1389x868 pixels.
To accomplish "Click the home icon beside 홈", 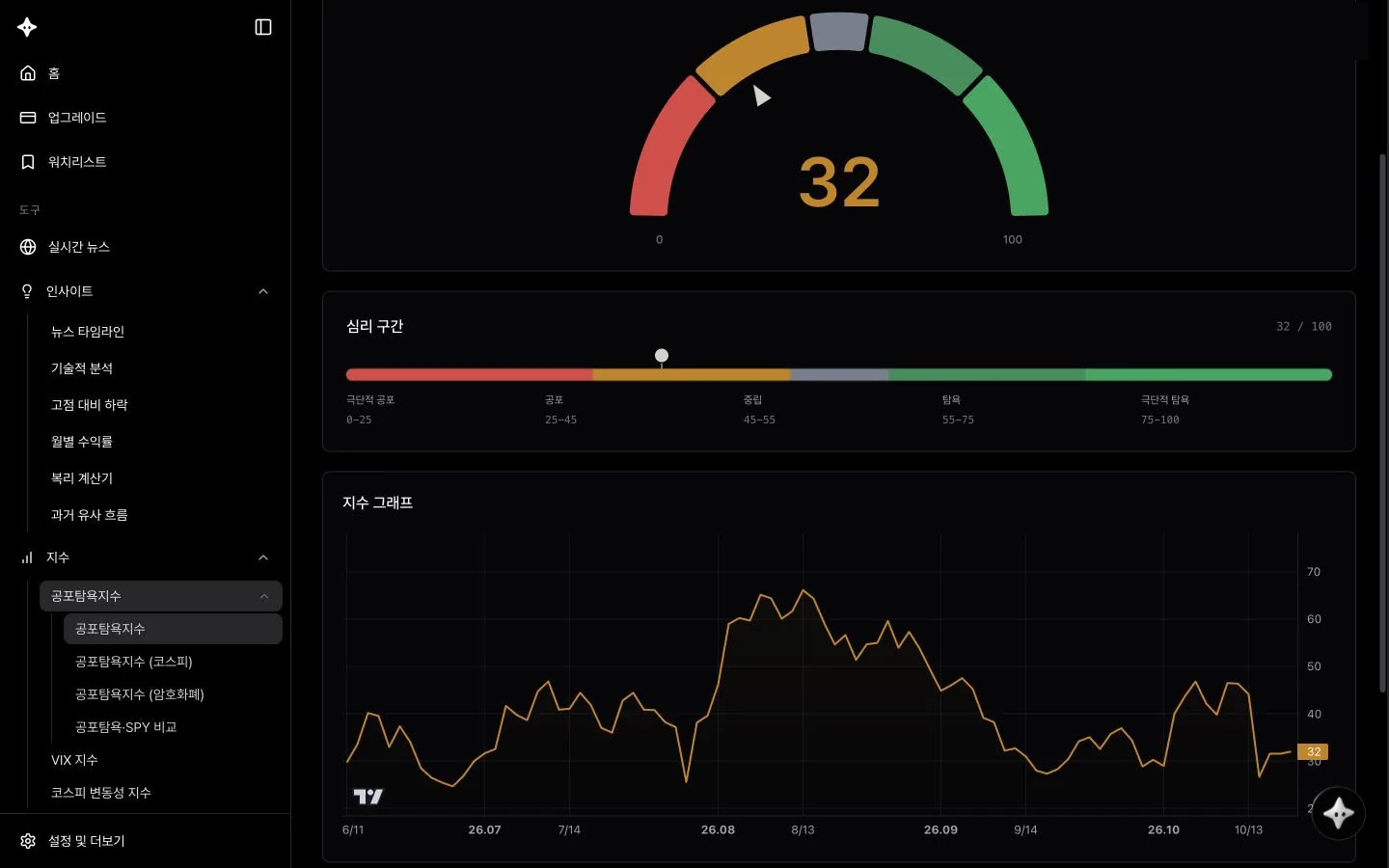I will (x=28, y=73).
